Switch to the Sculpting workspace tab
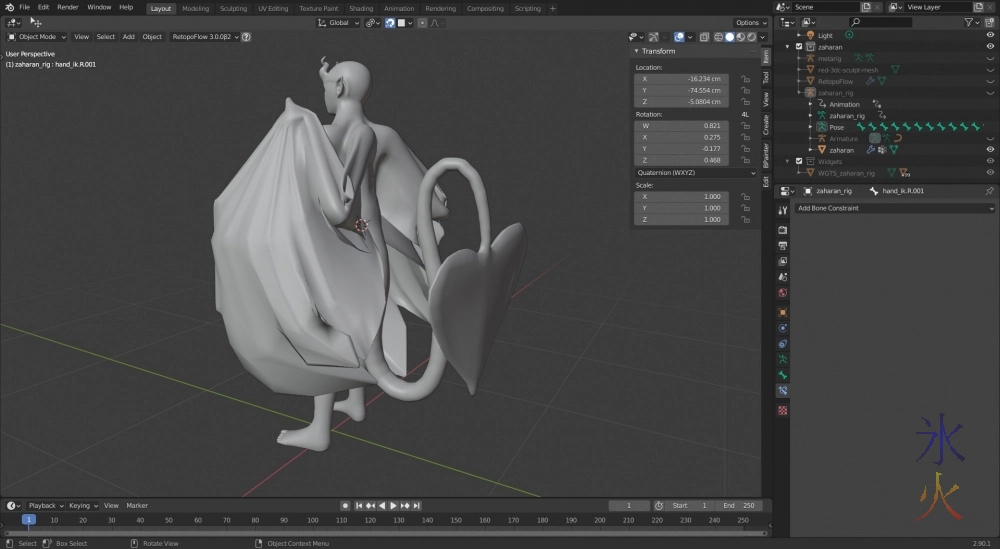This screenshot has height=549, width=1000. click(x=233, y=8)
